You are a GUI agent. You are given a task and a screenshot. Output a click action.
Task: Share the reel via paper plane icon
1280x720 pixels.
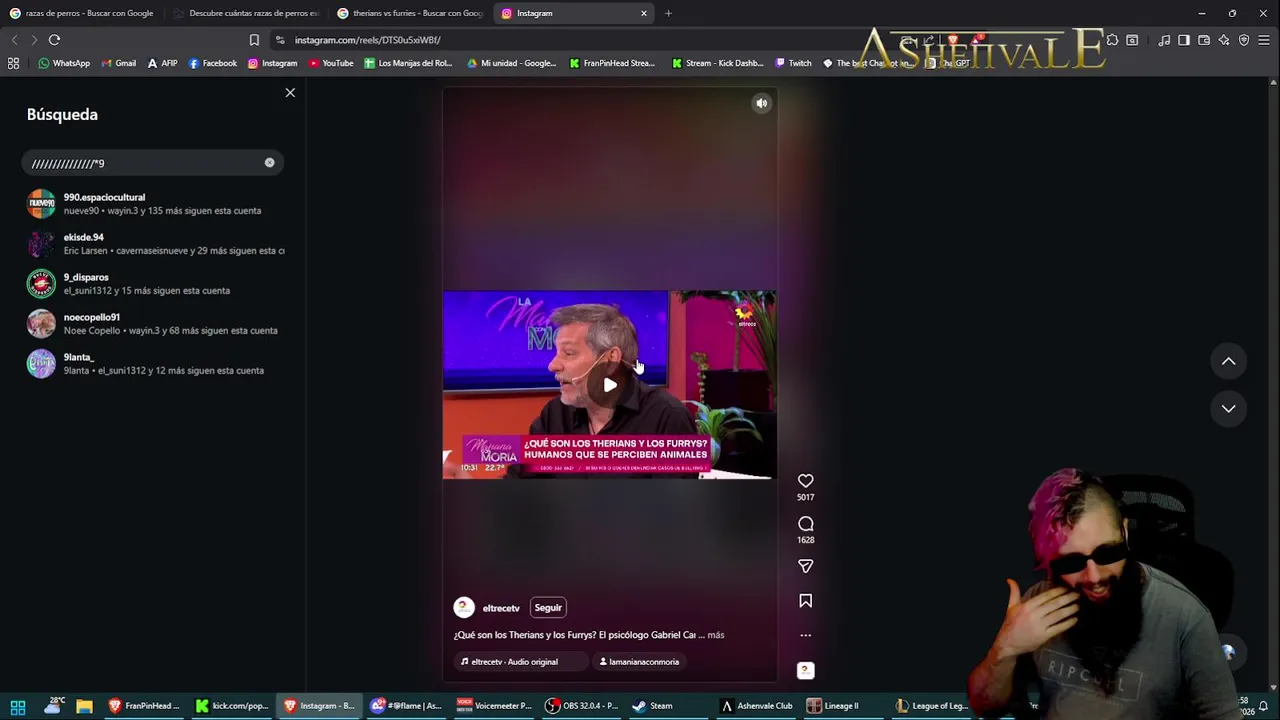806,566
